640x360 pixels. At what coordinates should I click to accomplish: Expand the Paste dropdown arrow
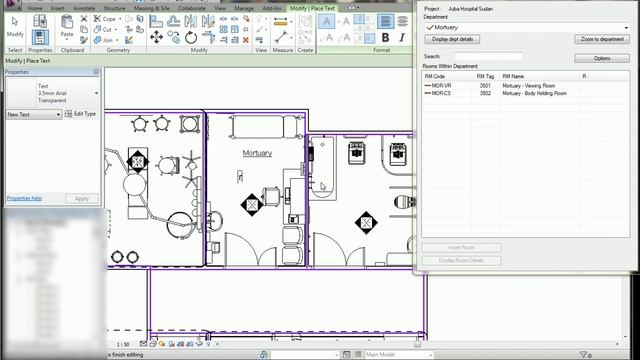[67, 40]
